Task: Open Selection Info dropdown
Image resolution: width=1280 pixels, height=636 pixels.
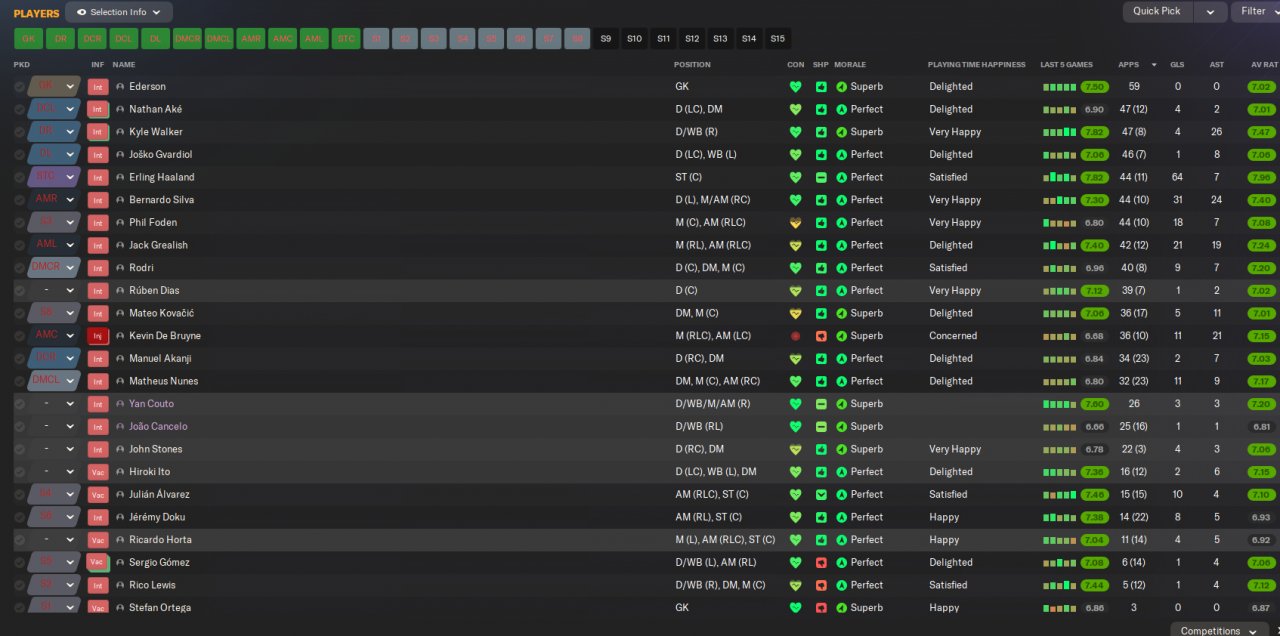Action: [x=119, y=12]
